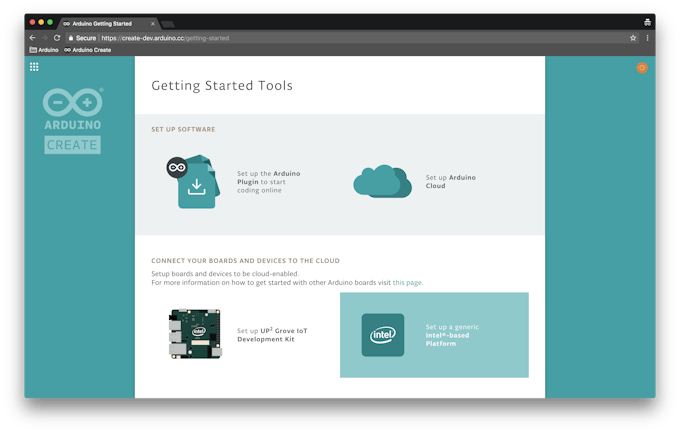The image size is (680, 433).
Task: Follow the 'this page' hyperlink
Action: coord(407,282)
